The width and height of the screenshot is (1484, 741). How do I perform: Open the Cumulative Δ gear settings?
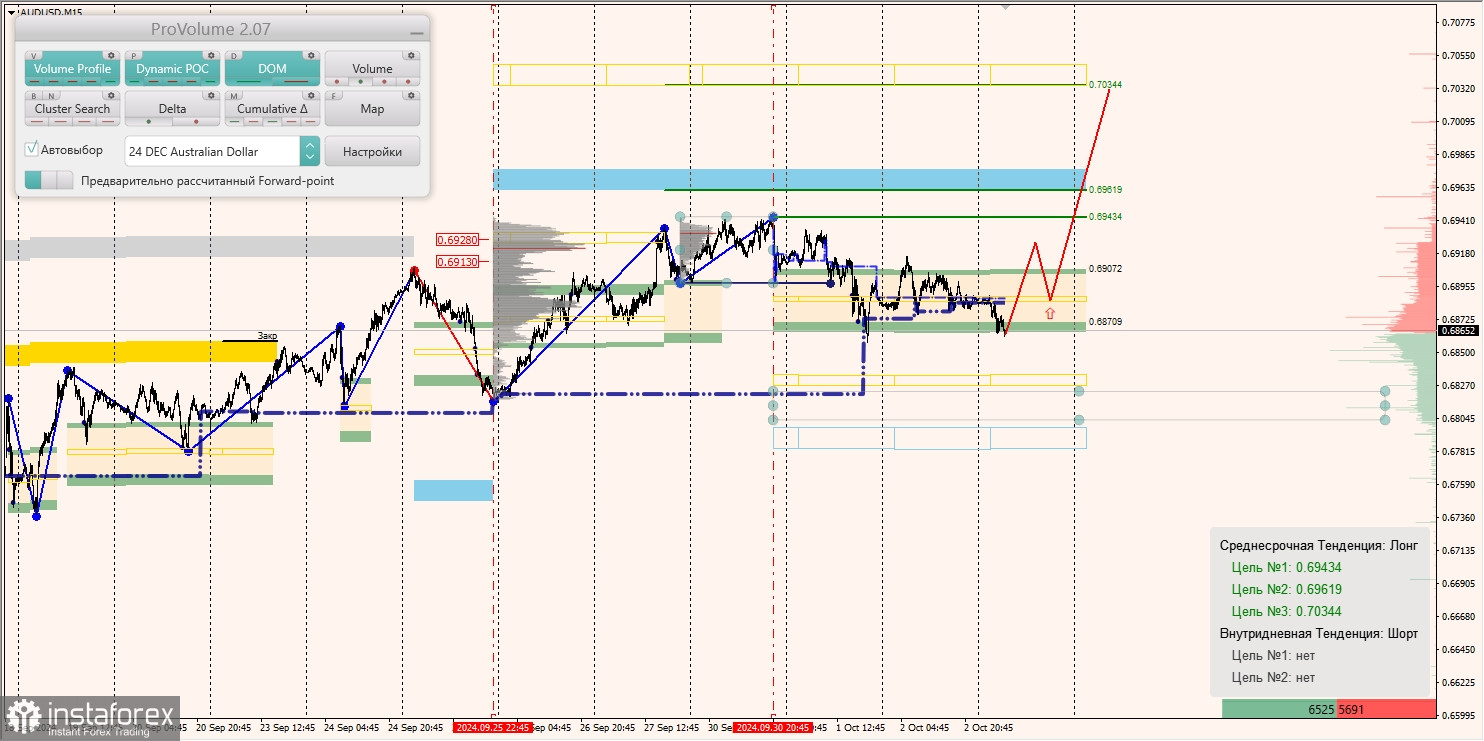(311, 95)
